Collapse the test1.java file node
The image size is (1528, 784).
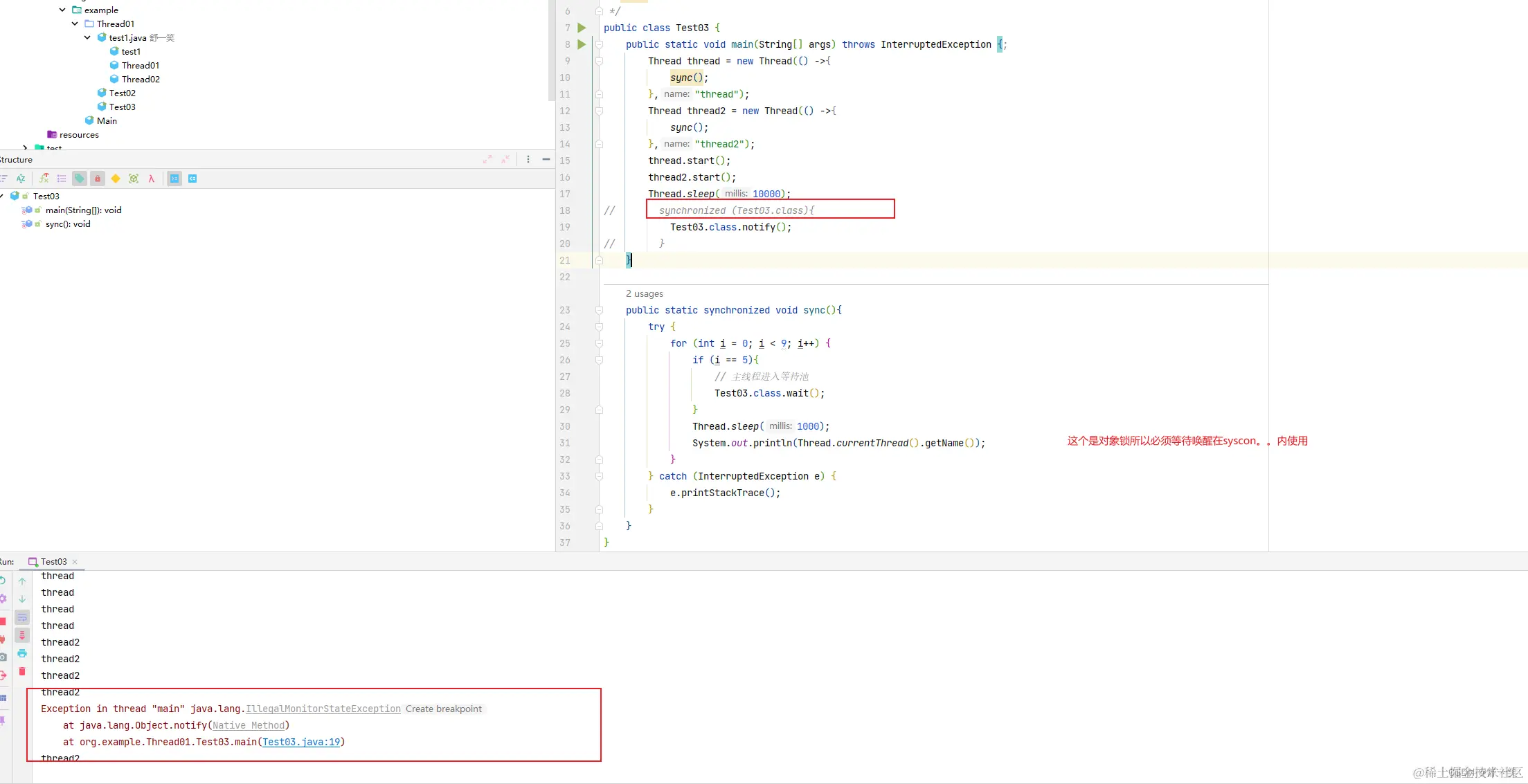coord(87,37)
